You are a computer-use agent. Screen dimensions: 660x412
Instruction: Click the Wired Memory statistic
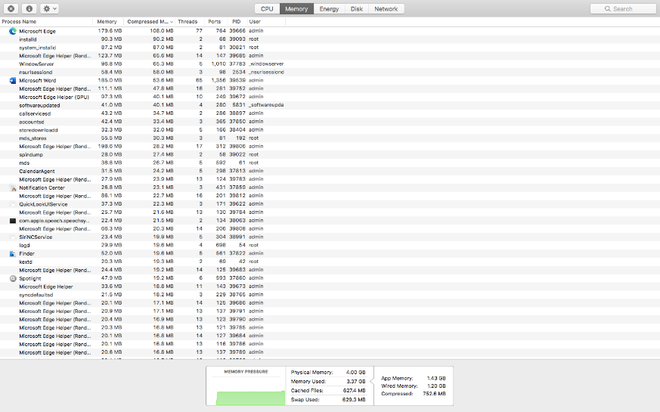[413, 385]
